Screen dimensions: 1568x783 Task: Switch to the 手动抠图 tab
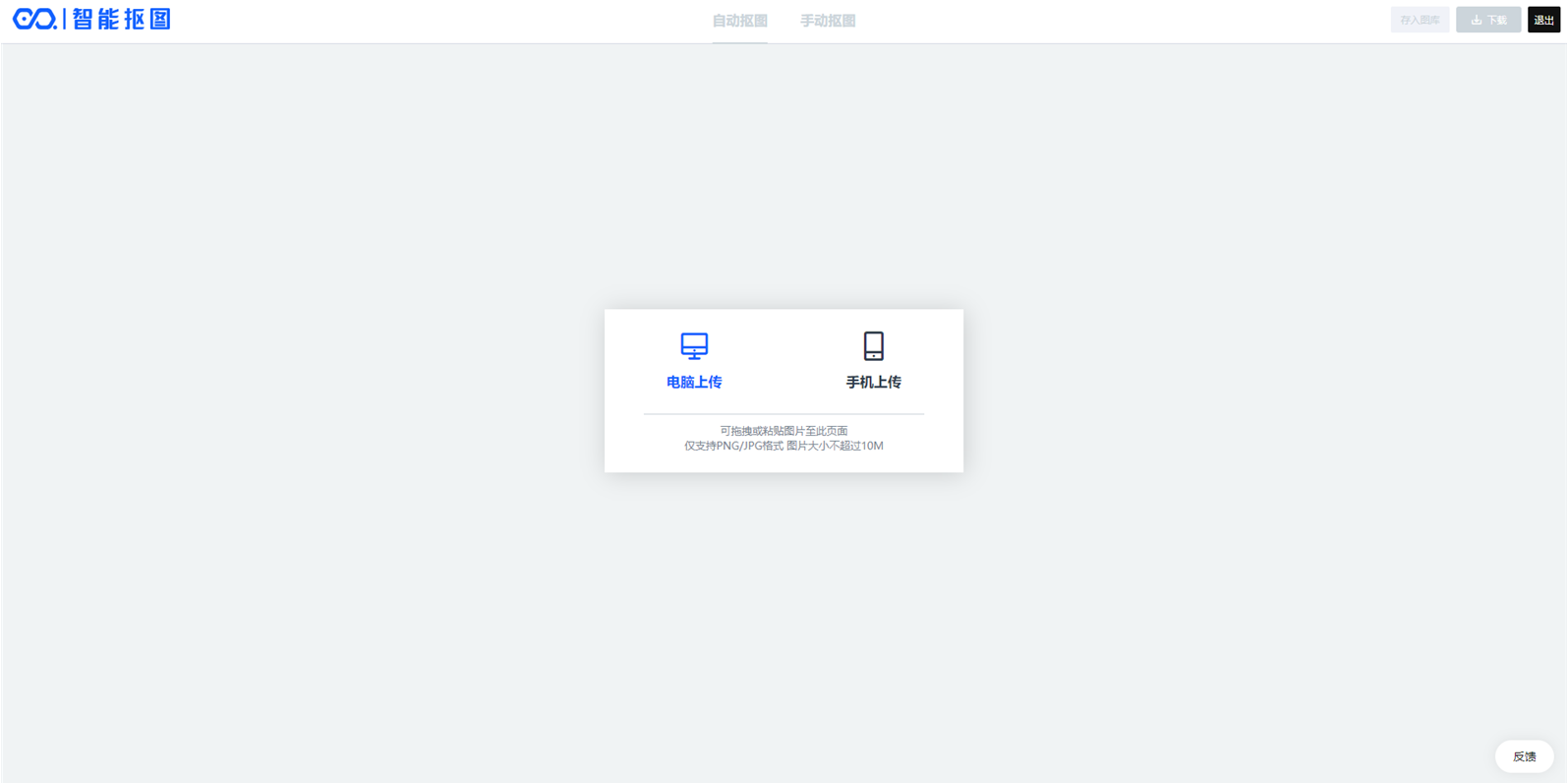coord(828,21)
